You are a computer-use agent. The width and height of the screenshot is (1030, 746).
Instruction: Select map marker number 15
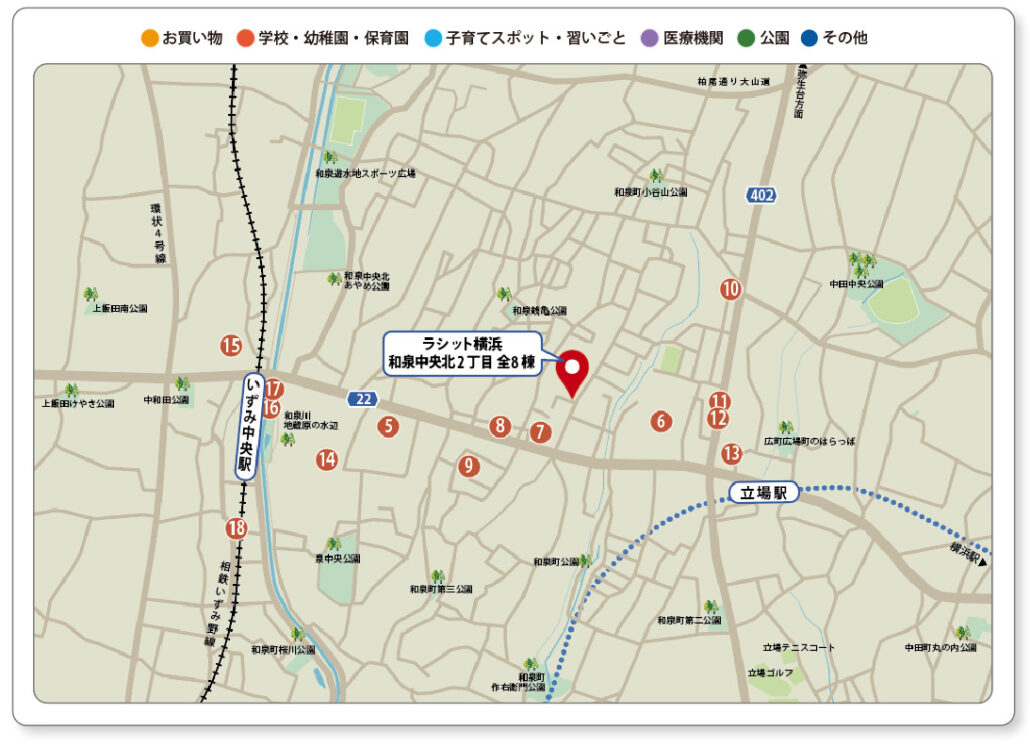[231, 345]
